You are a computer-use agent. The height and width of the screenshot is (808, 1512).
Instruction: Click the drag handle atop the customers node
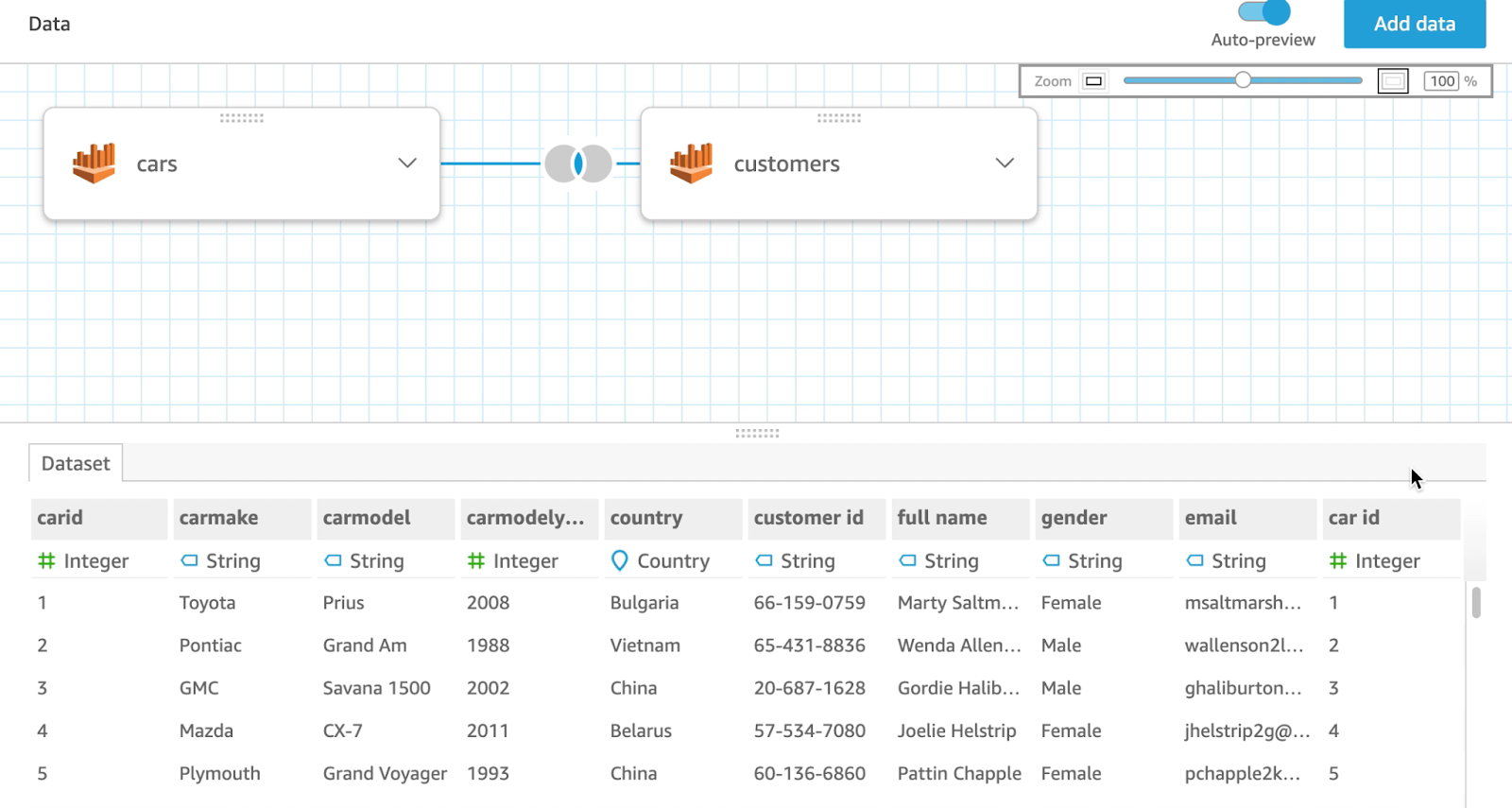(839, 118)
